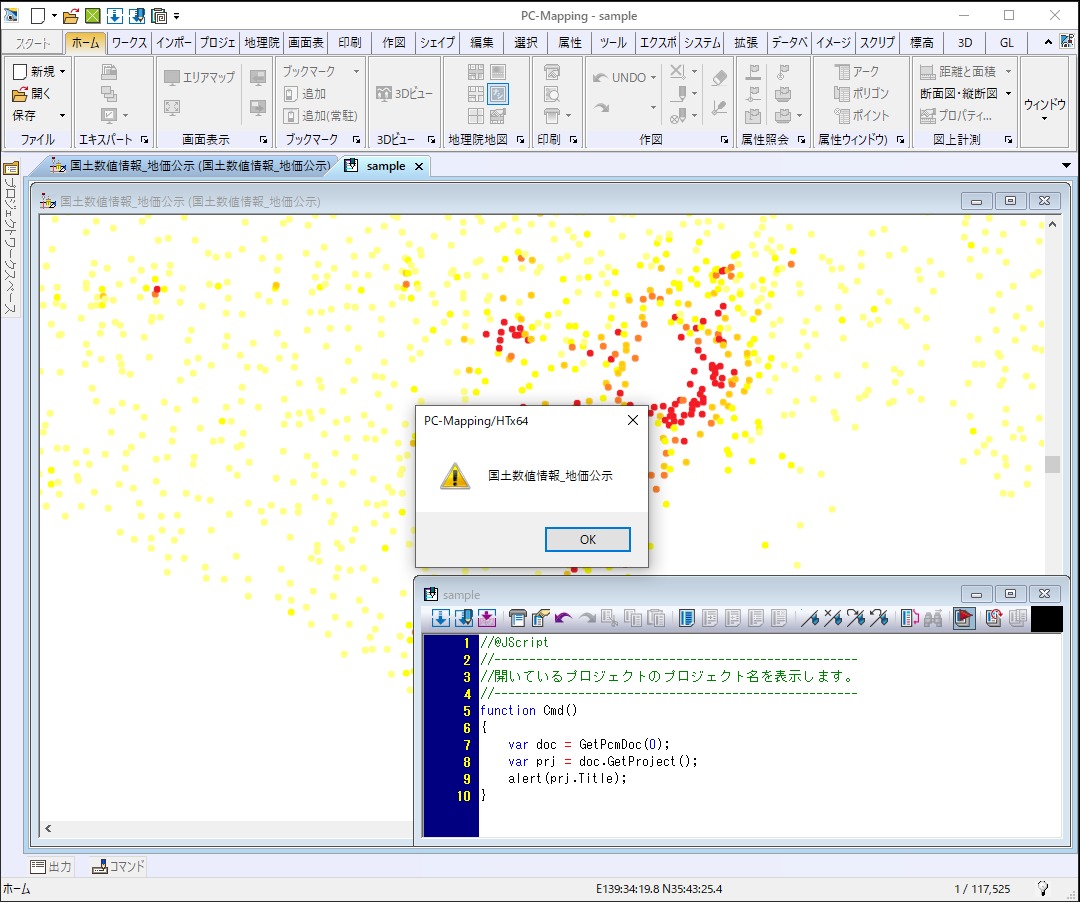Screen dimensions: 1080x902
Task: Click the binoculars find icon in script toolbar
Action: point(933,618)
